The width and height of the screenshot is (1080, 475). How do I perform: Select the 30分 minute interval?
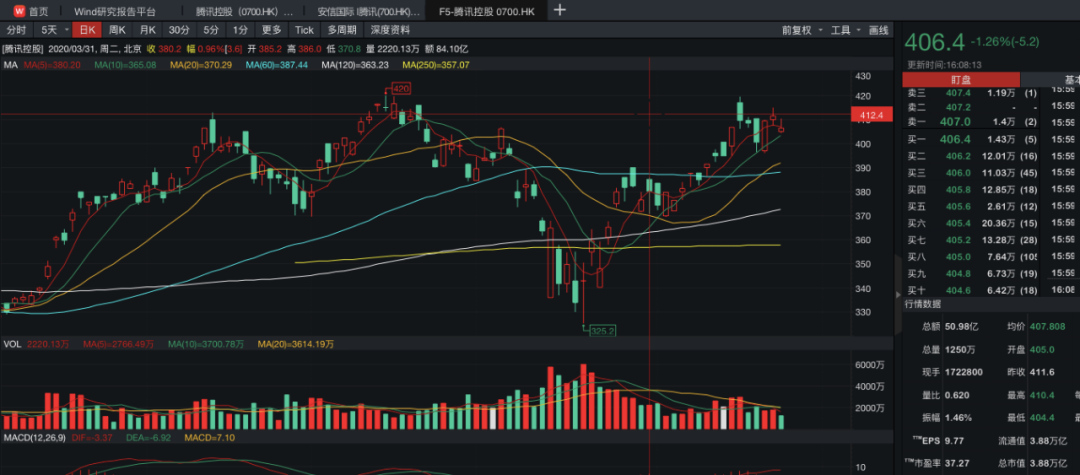coord(178,30)
